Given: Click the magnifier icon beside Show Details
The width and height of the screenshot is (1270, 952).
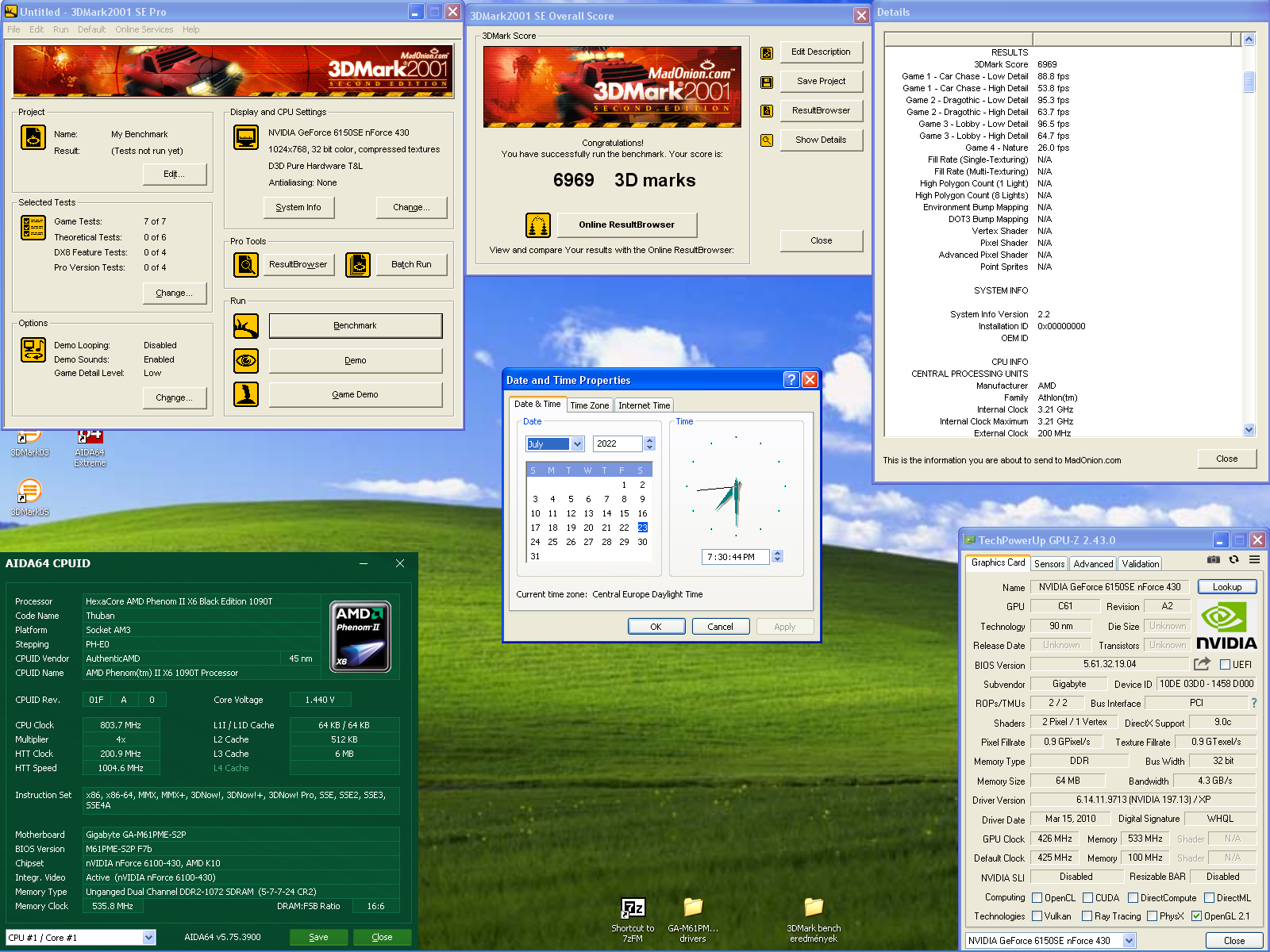Looking at the screenshot, I should pos(767,140).
